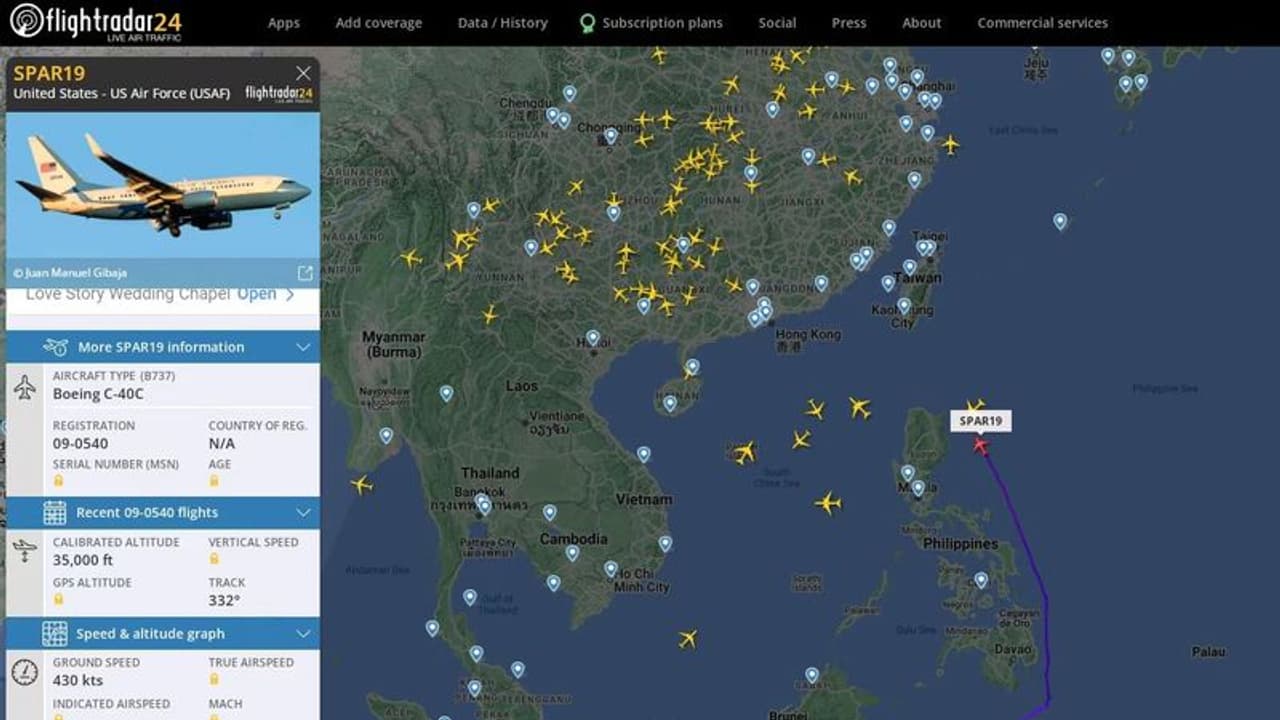This screenshot has width=1280, height=720.
Task: Open the Data / History menu
Action: point(502,23)
